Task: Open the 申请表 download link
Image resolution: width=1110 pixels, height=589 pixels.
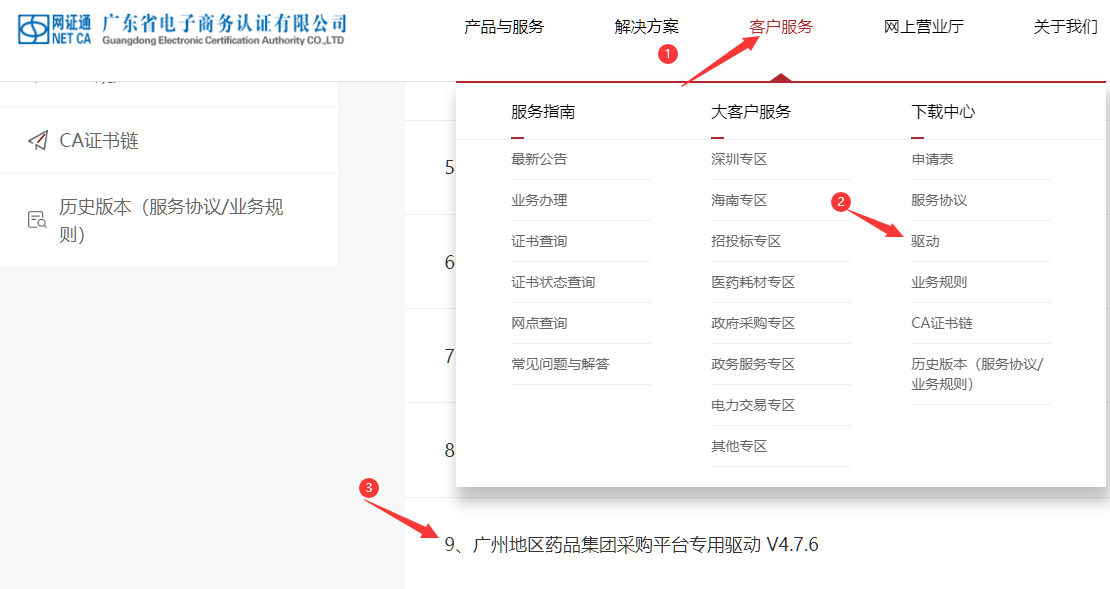Action: coord(932,159)
